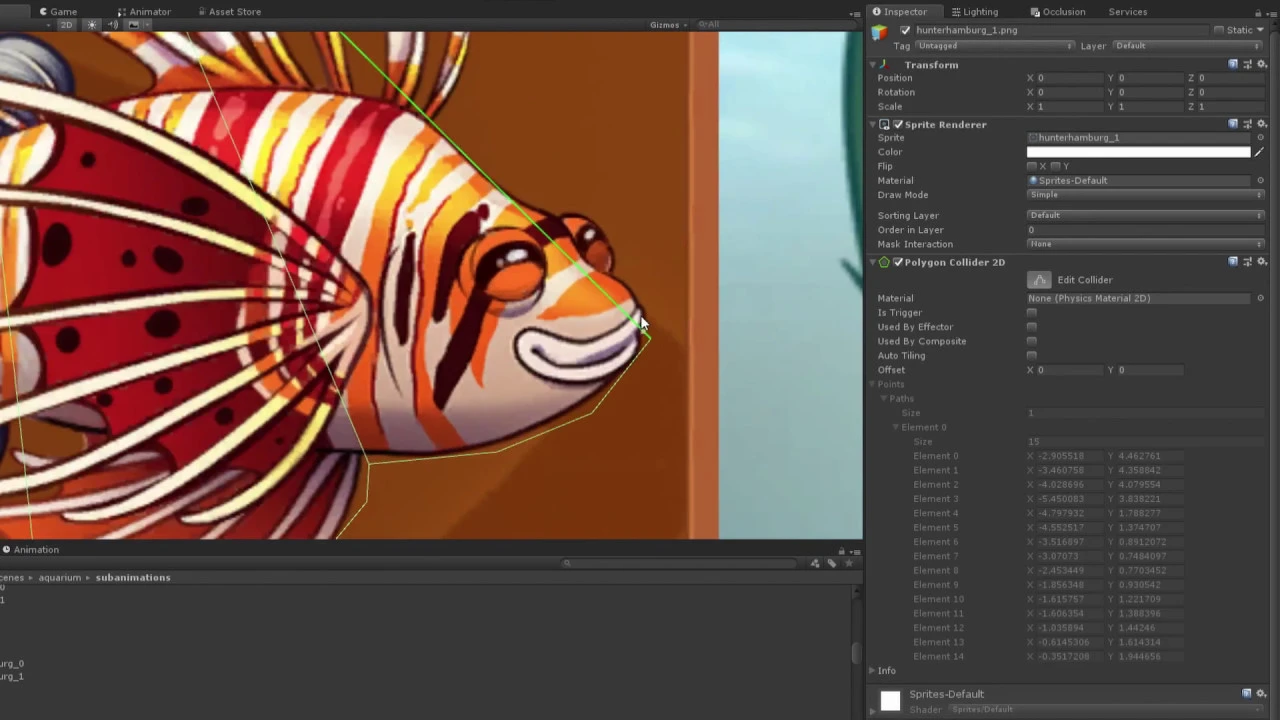Open Mask Interaction dropdown
The width and height of the screenshot is (1280, 720).
pos(1145,244)
